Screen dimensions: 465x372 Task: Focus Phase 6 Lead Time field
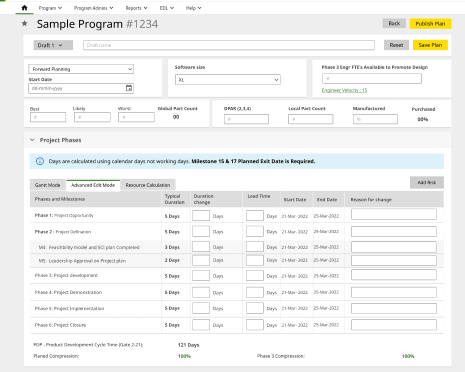pyautogui.click(x=255, y=325)
